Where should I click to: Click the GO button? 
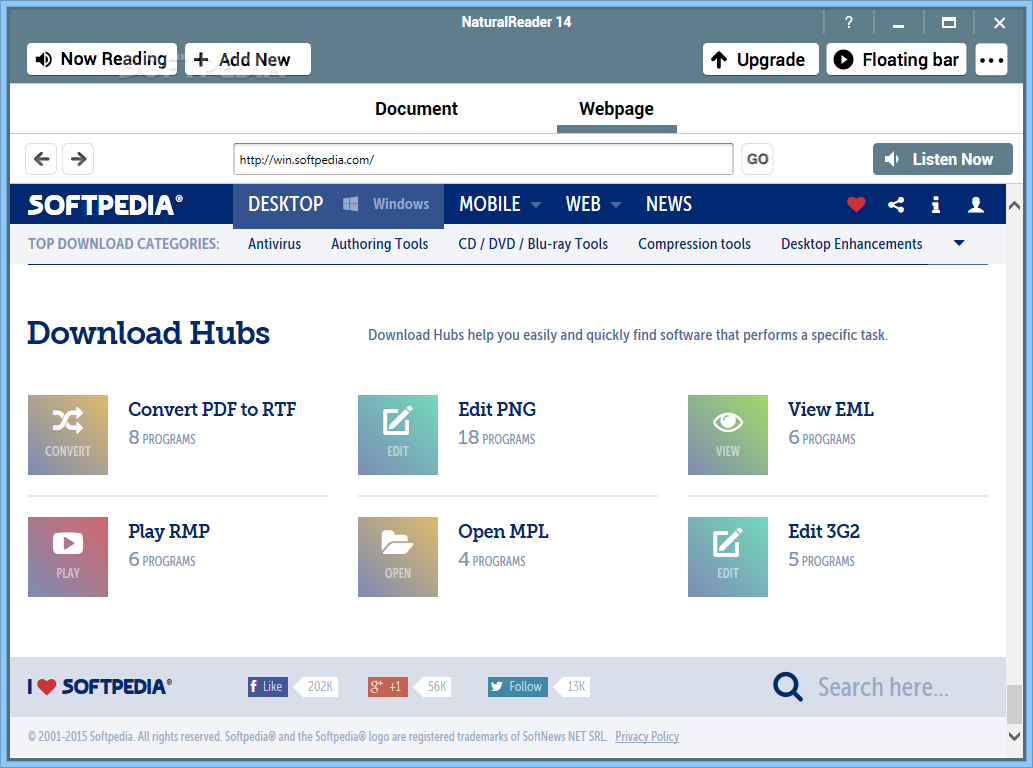757,159
